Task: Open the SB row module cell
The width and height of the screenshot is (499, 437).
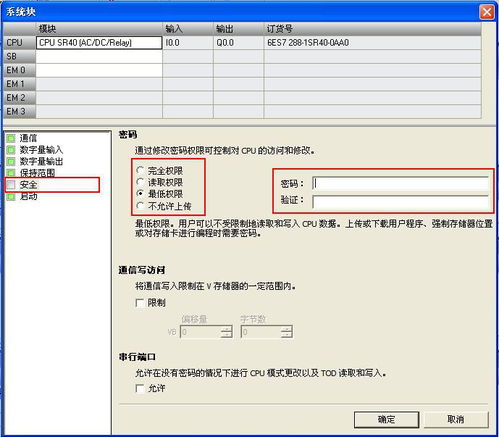Action: (99, 57)
